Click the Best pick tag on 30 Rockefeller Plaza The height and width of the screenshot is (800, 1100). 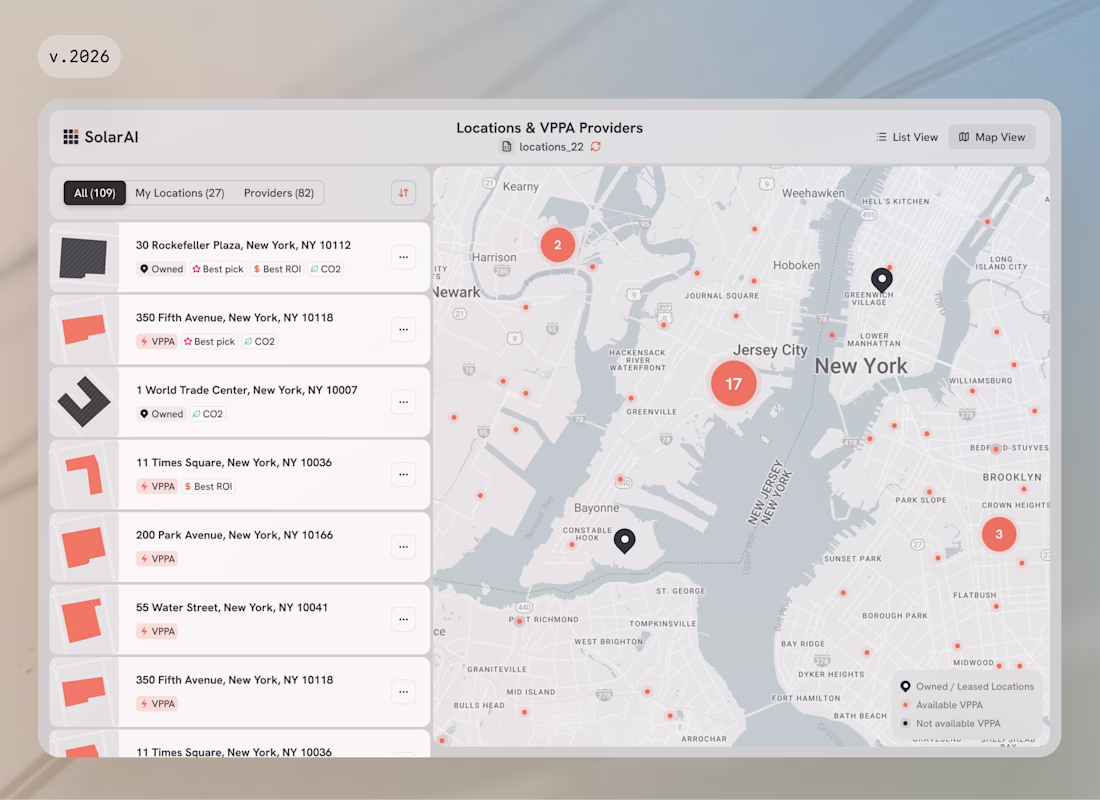[x=218, y=269]
